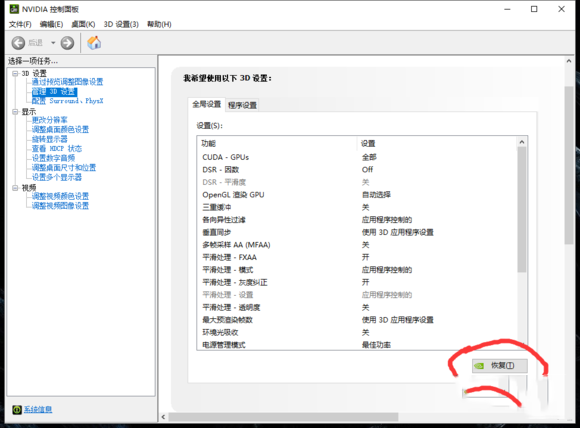Open 旋转显示器 task
The image size is (580, 428).
pyautogui.click(x=50, y=139)
